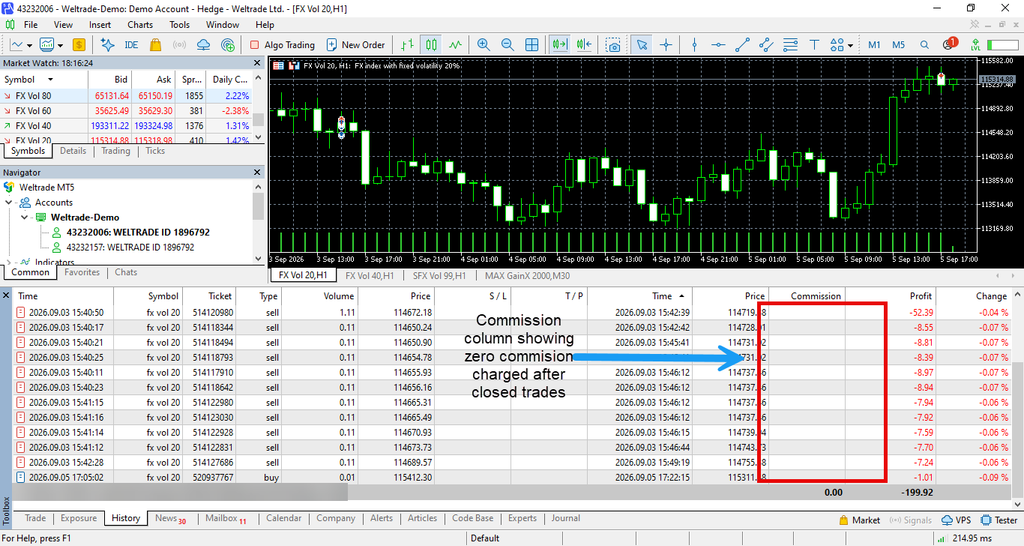Open the MQL5 AI sparkle icon
Viewport: 1024px width, 546px height.
[107, 45]
